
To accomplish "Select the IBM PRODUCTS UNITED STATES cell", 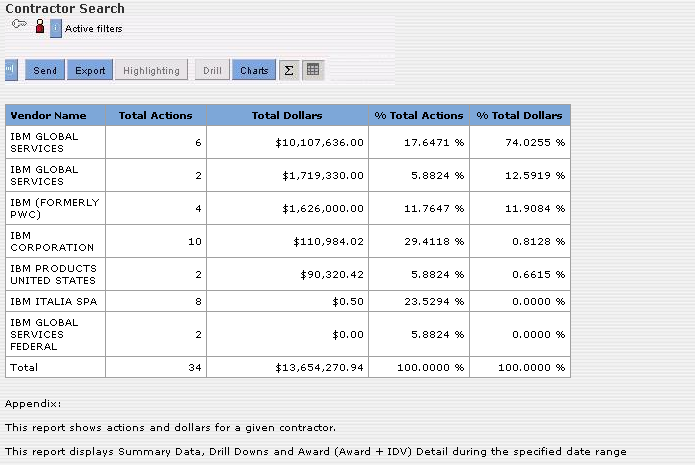I will [55, 274].
